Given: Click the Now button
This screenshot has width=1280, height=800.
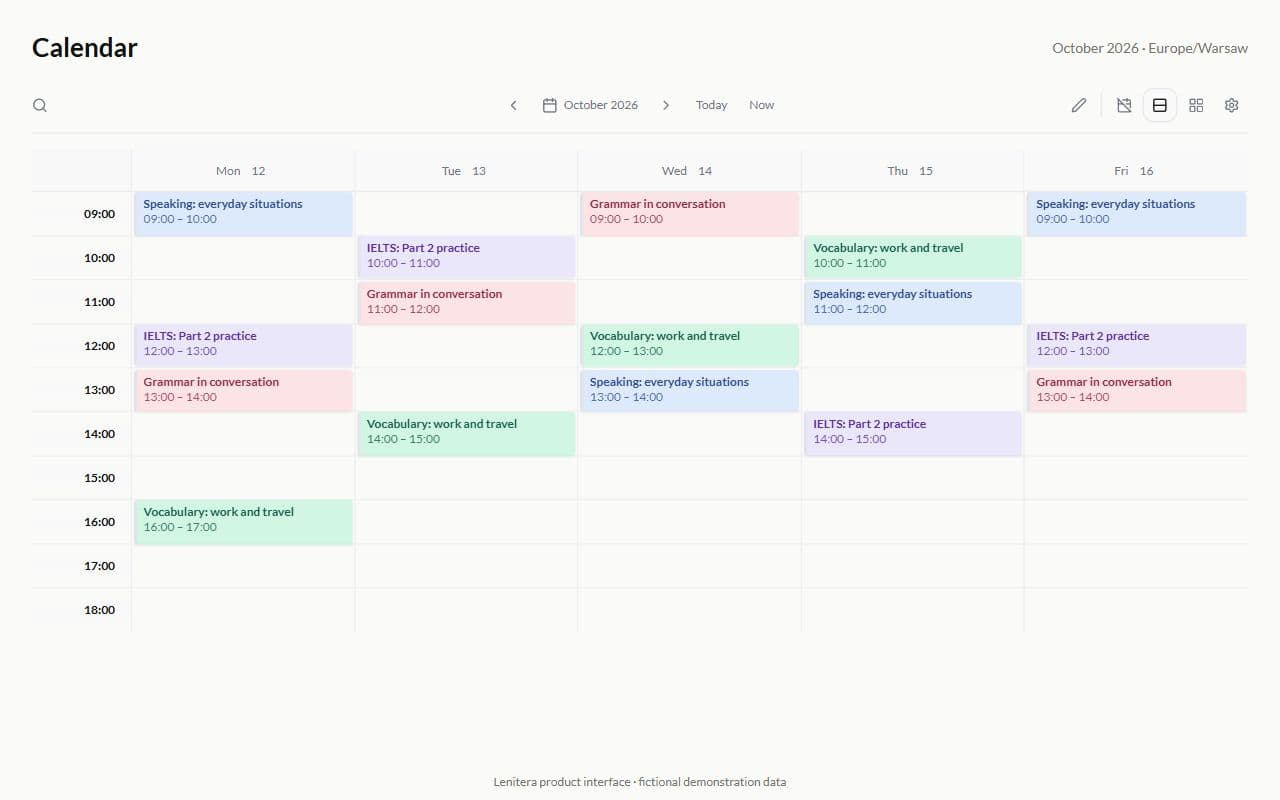Looking at the screenshot, I should coord(762,105).
